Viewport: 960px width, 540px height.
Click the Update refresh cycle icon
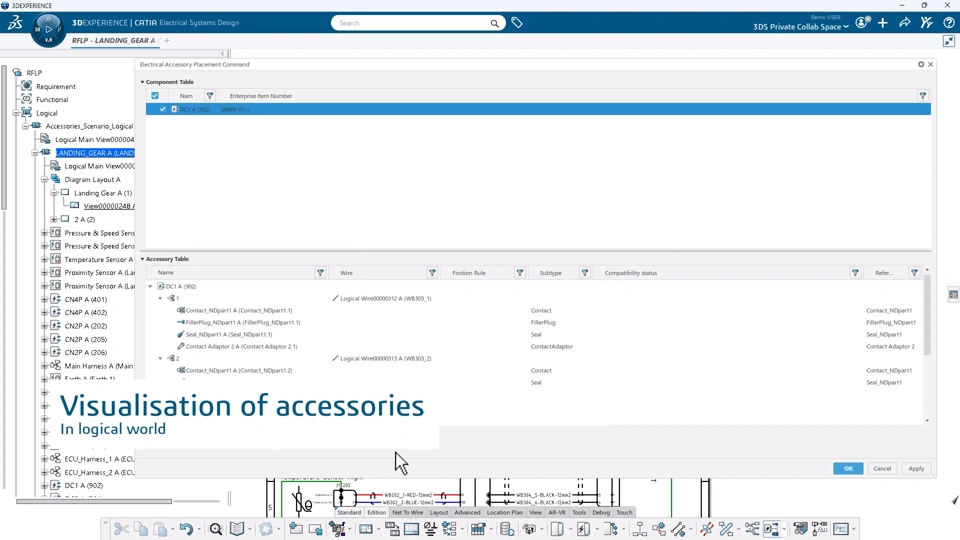click(266, 528)
